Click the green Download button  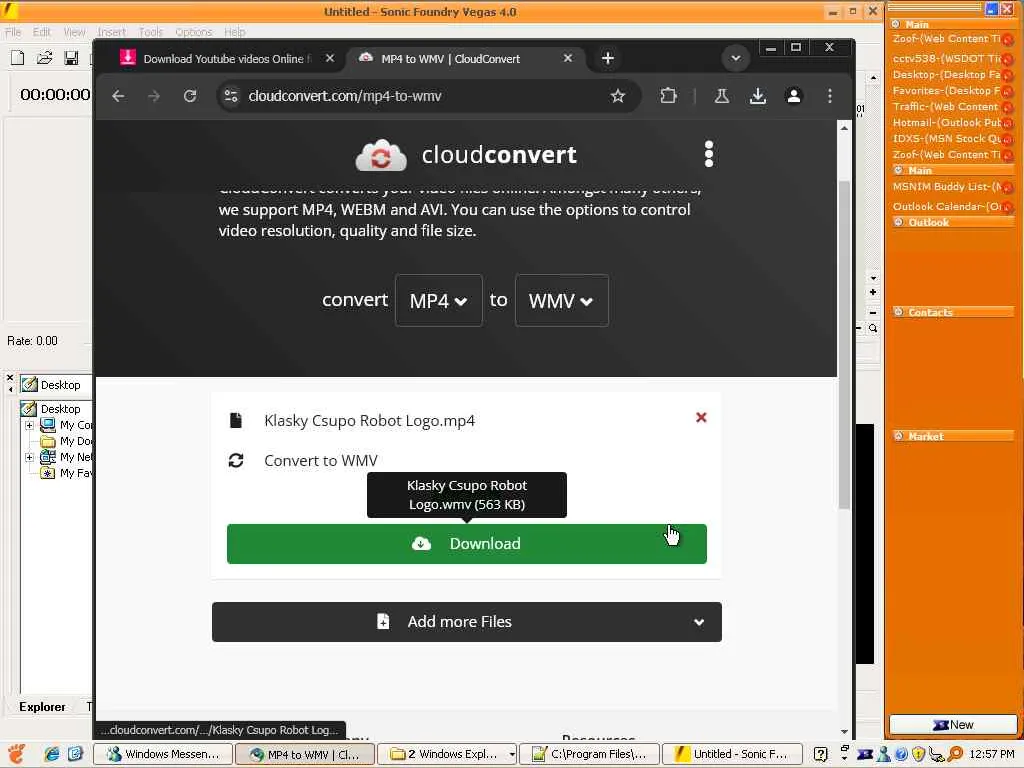467,543
